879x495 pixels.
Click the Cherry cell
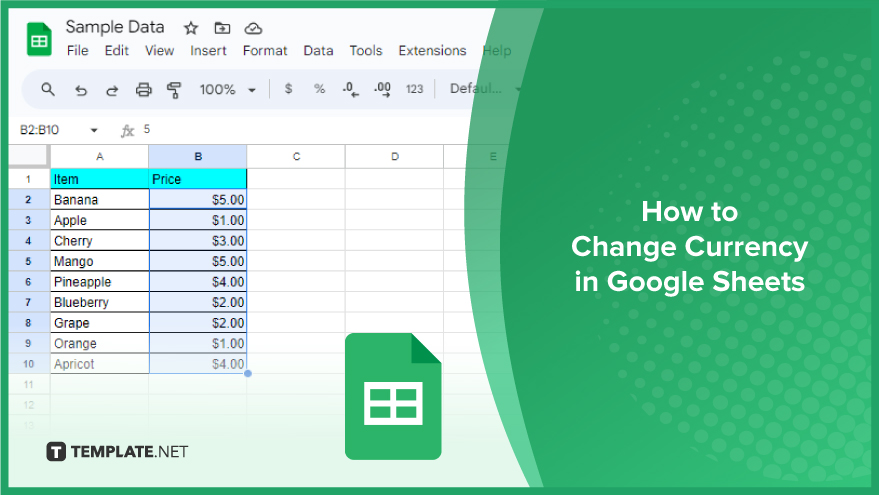click(100, 241)
